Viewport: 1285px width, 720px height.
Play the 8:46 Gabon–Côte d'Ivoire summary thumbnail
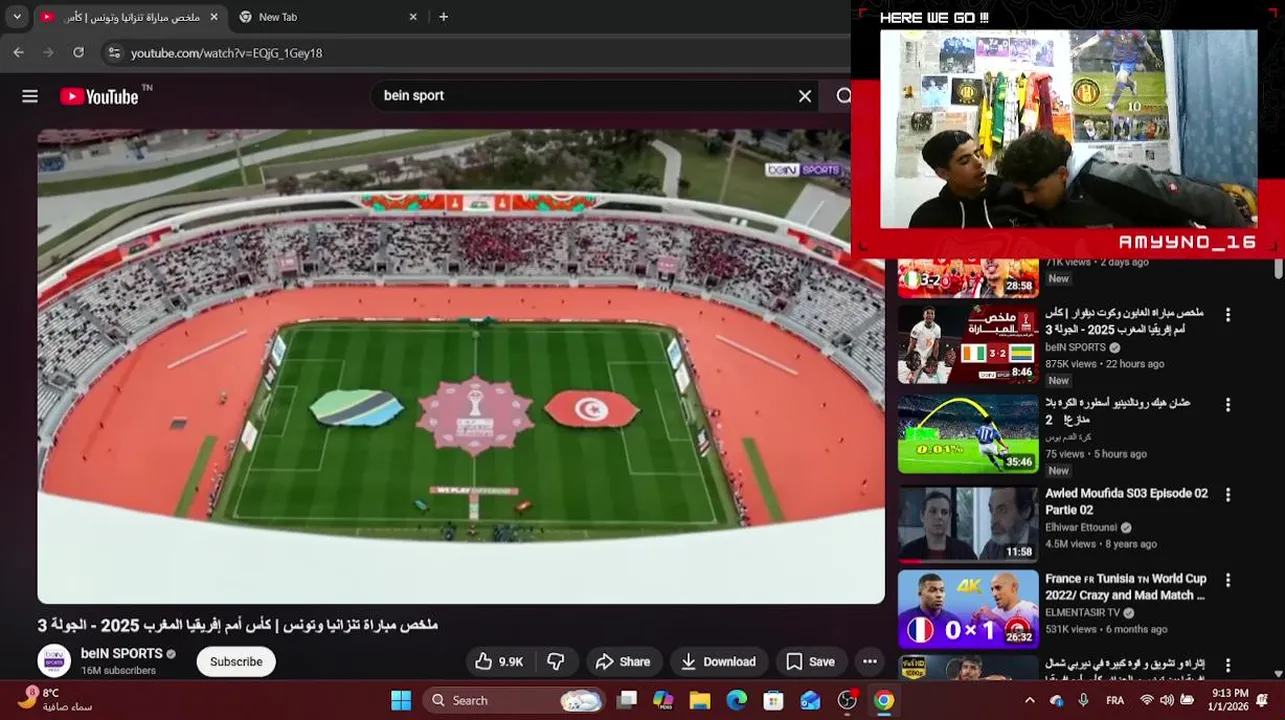pyautogui.click(x=968, y=344)
